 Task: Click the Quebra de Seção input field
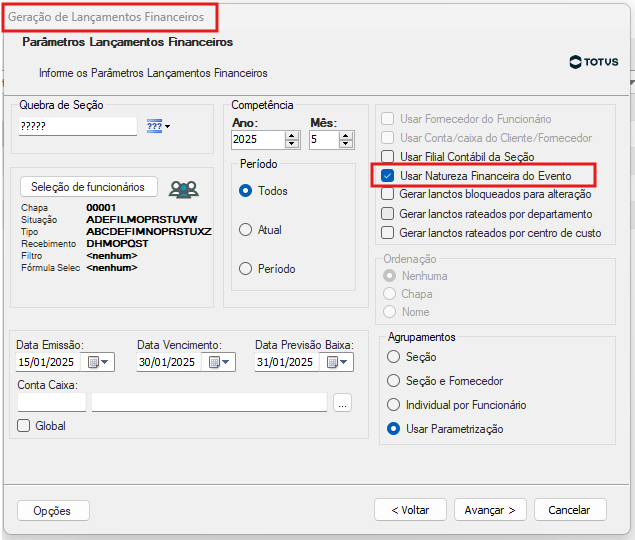77,127
